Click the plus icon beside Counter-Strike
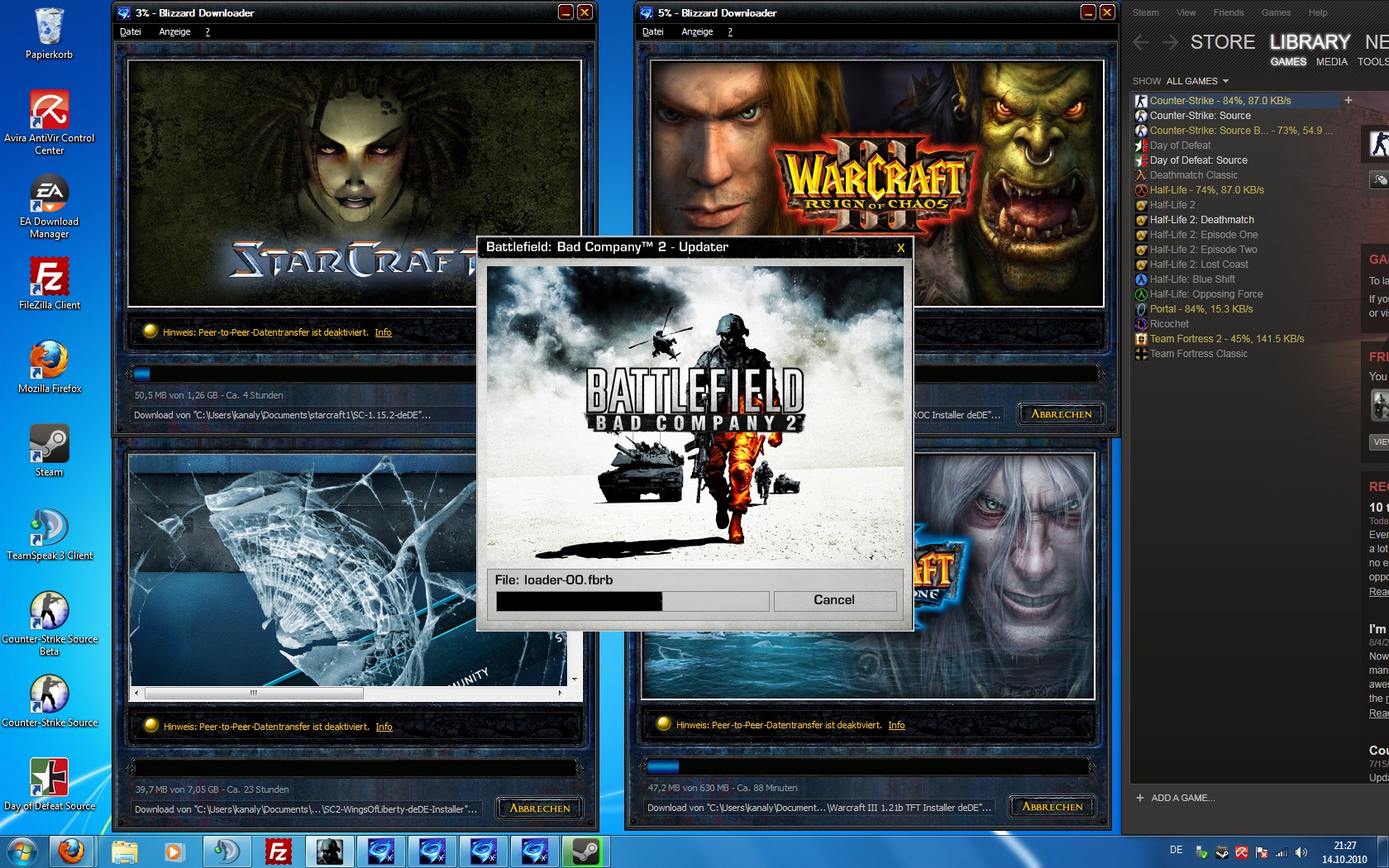 (1348, 100)
